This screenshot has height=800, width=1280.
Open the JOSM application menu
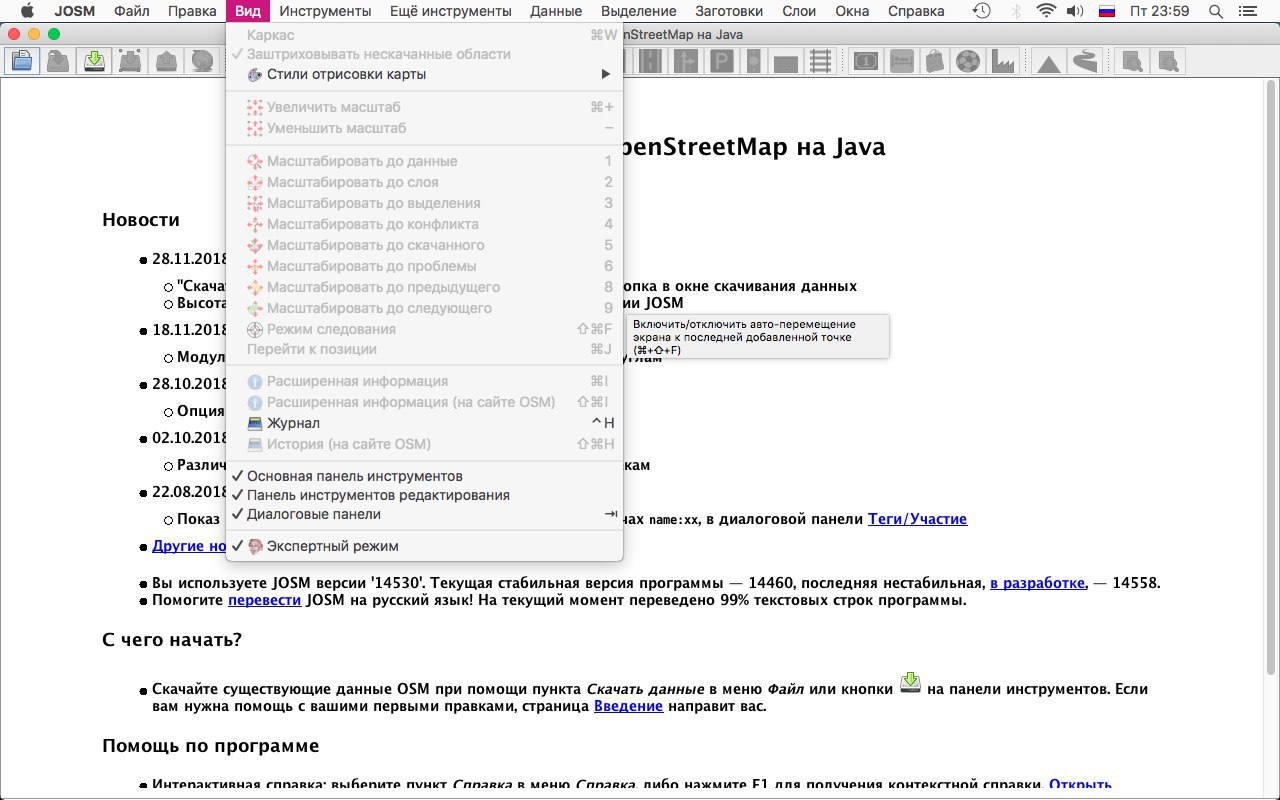tap(74, 11)
